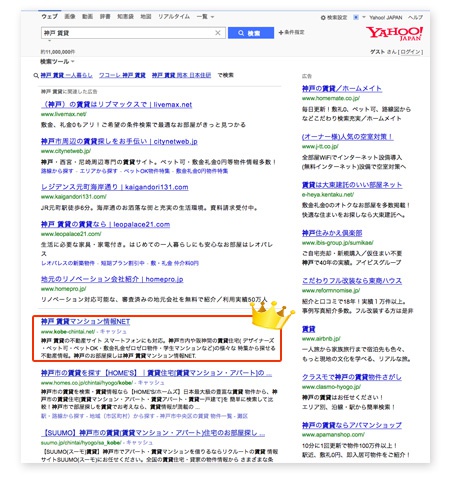The width and height of the screenshot is (453, 488).
Task: Clear the search box with the X icon
Action: [218, 33]
